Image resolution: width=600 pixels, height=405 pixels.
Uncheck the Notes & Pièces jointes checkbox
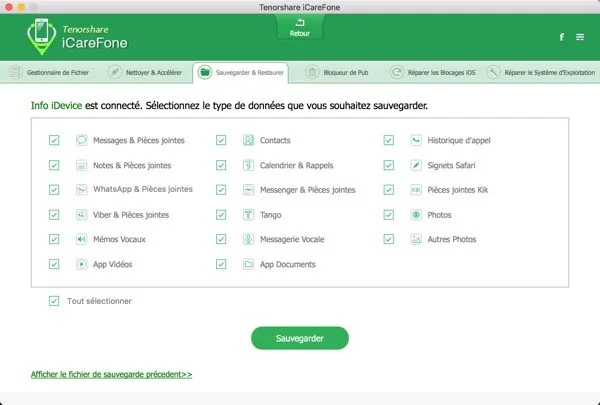[54, 165]
